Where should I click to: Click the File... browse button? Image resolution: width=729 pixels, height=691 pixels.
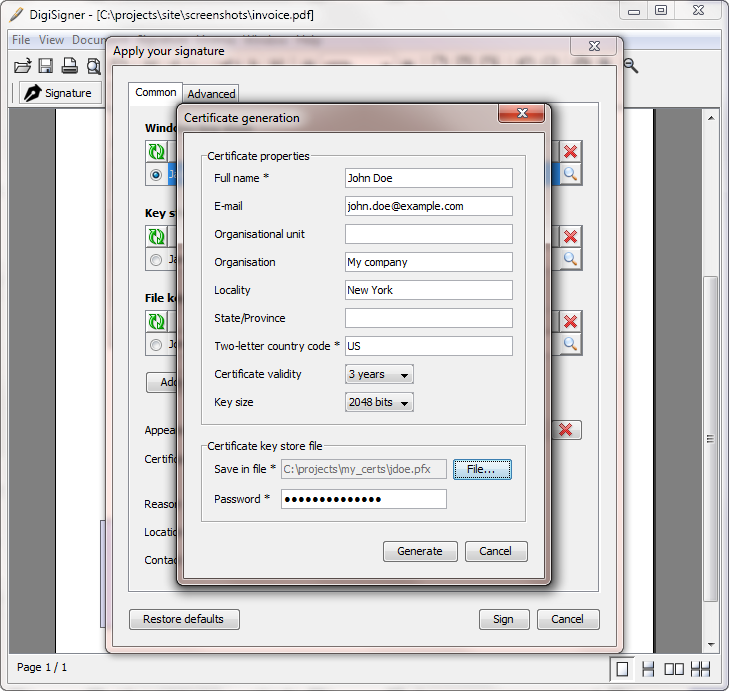(482, 469)
